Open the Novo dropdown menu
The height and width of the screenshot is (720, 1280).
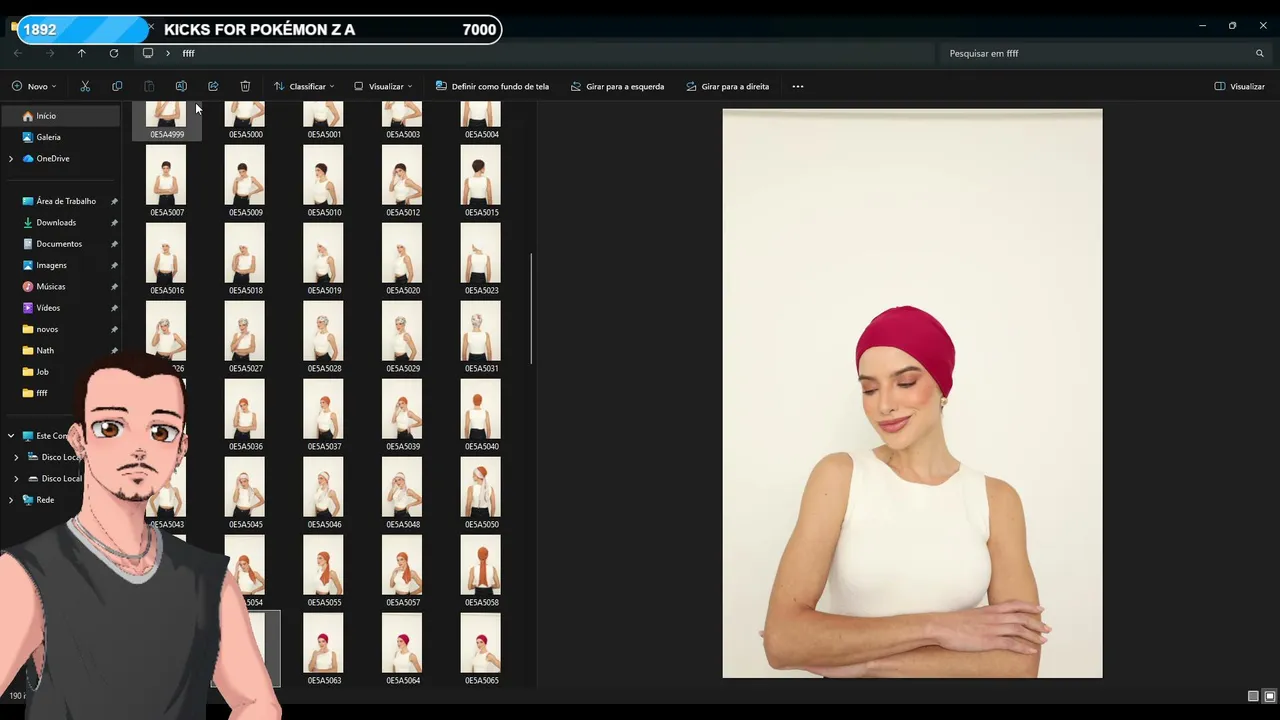34,86
